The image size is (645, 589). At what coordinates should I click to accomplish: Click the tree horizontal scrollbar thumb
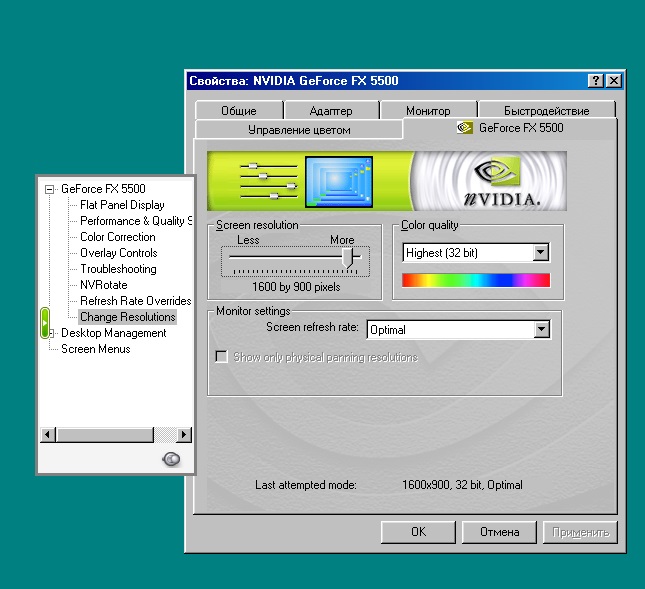pos(105,434)
